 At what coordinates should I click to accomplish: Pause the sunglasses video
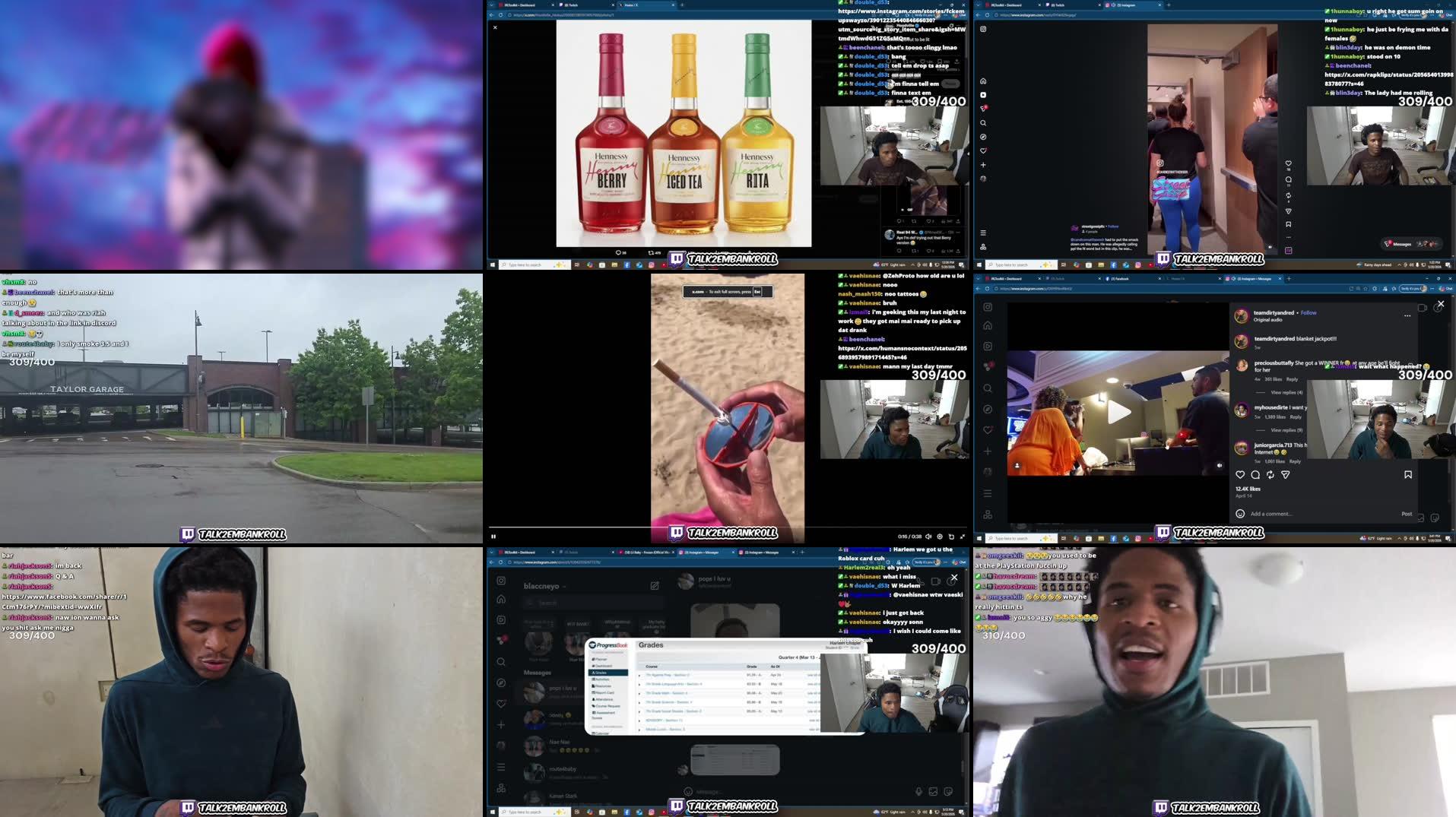(493, 537)
